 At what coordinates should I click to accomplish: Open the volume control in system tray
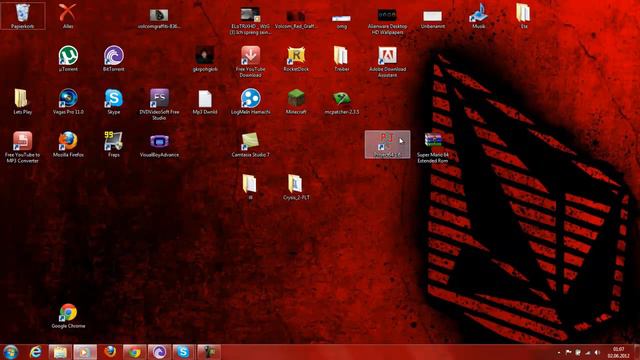[x=597, y=352]
